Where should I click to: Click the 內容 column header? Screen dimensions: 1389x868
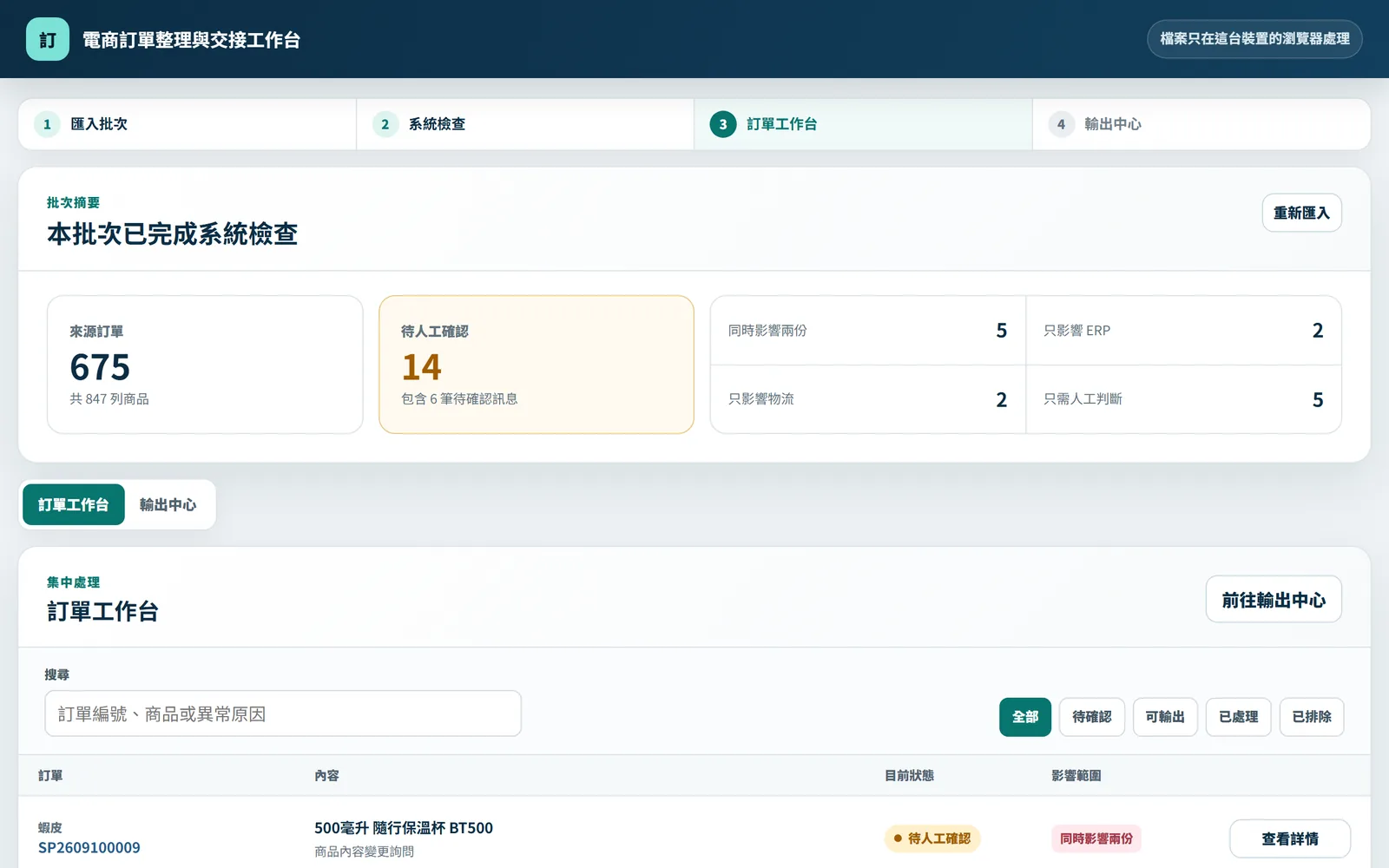point(326,775)
